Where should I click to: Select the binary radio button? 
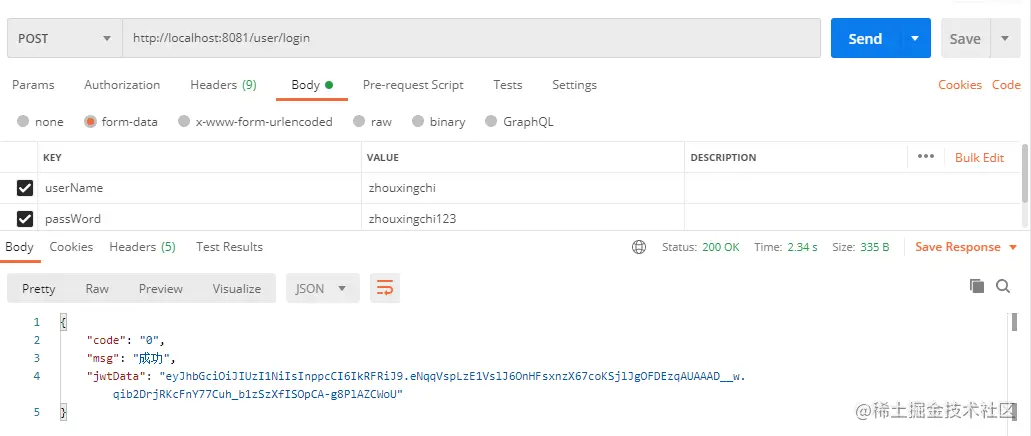click(x=418, y=122)
